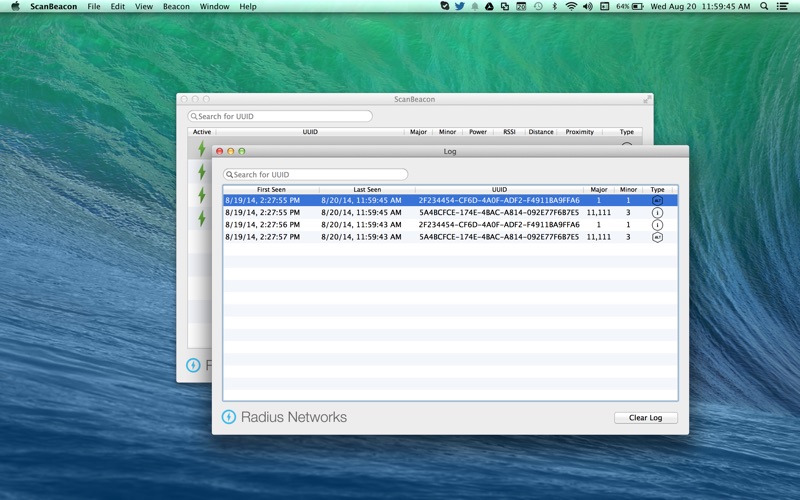The width and height of the screenshot is (800, 500).
Task: Select the log row first seen 8/19/14, 2:27:57 PM
Action: 451,237
